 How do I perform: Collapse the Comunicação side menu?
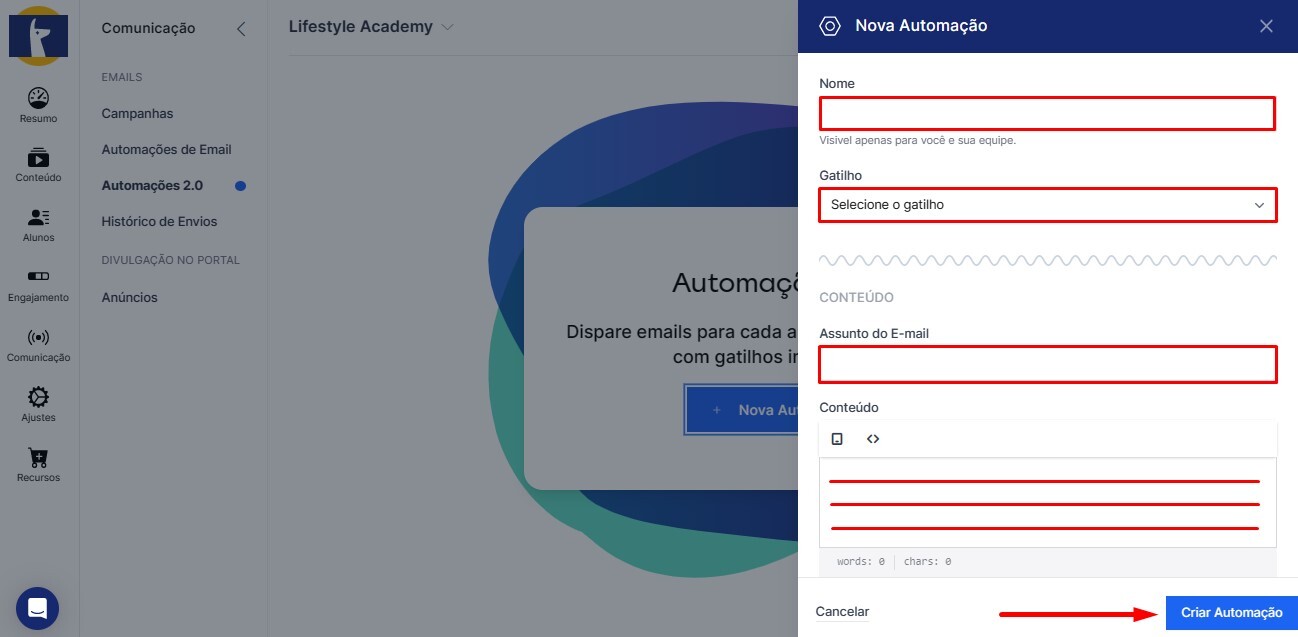click(x=240, y=29)
